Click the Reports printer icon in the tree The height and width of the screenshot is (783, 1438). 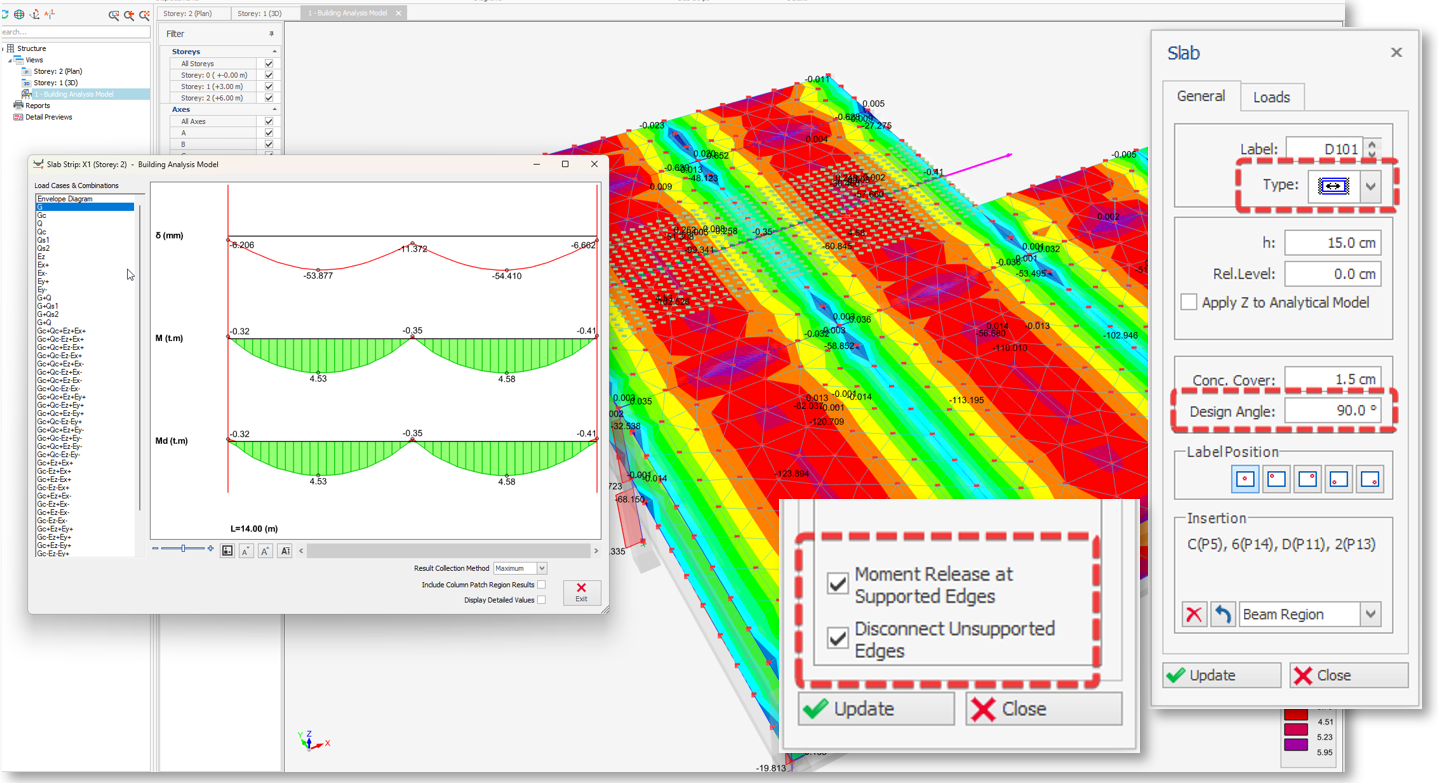[x=18, y=106]
